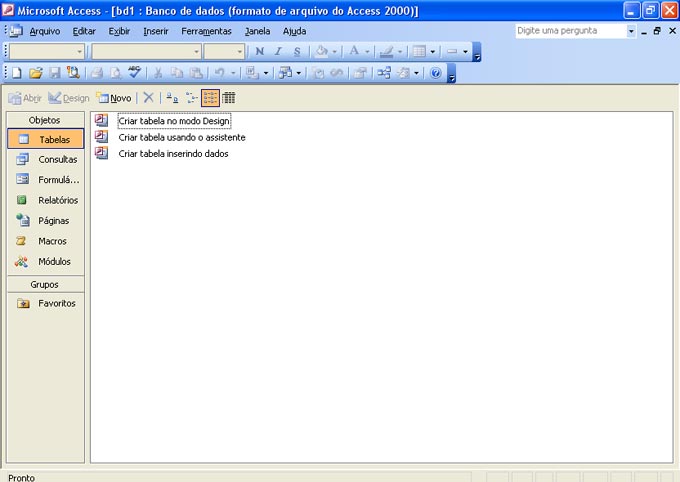Viewport: 680px width, 482px height.
Task: Click the Analyze toolbar icon
Action: click(x=285, y=73)
